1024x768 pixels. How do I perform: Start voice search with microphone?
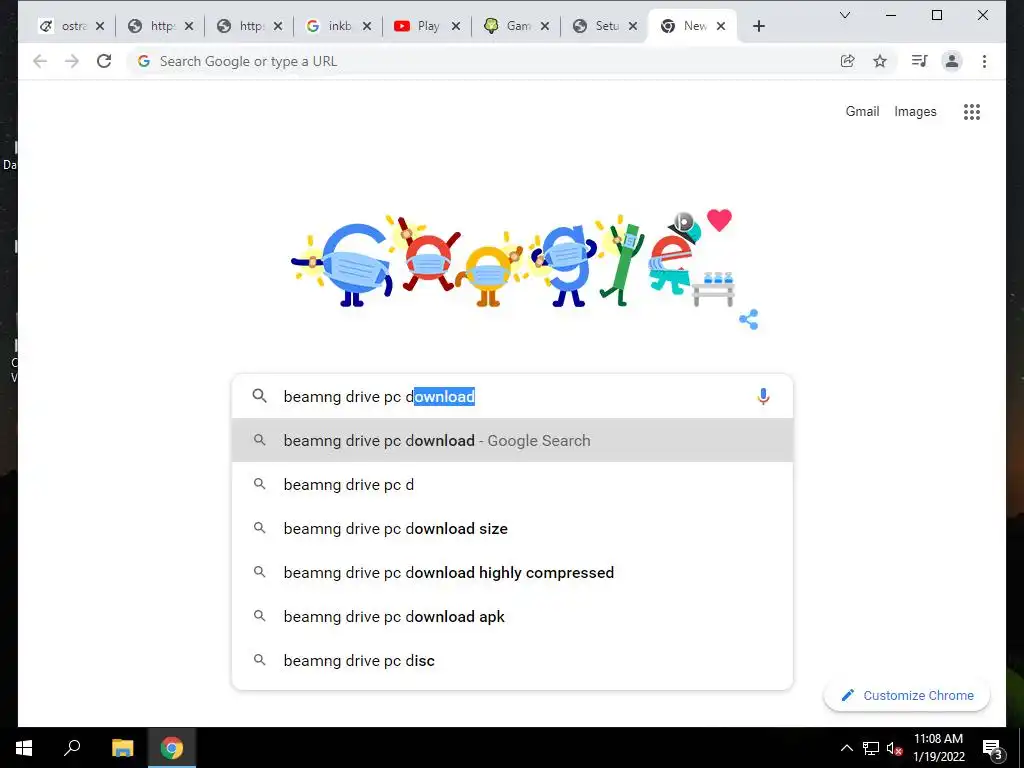coord(763,396)
